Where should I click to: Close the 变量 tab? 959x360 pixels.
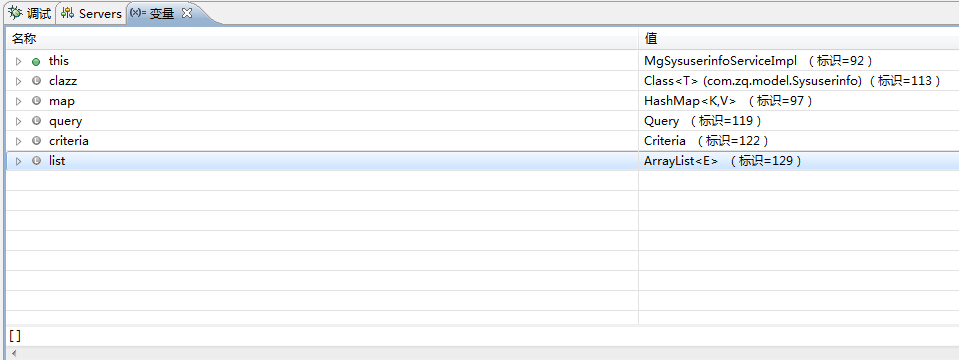click(187, 13)
